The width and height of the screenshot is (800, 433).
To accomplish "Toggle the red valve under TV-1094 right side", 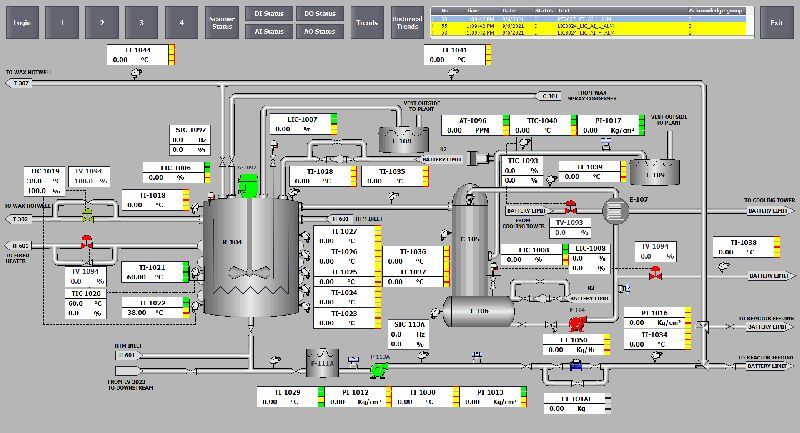I will coord(655,271).
